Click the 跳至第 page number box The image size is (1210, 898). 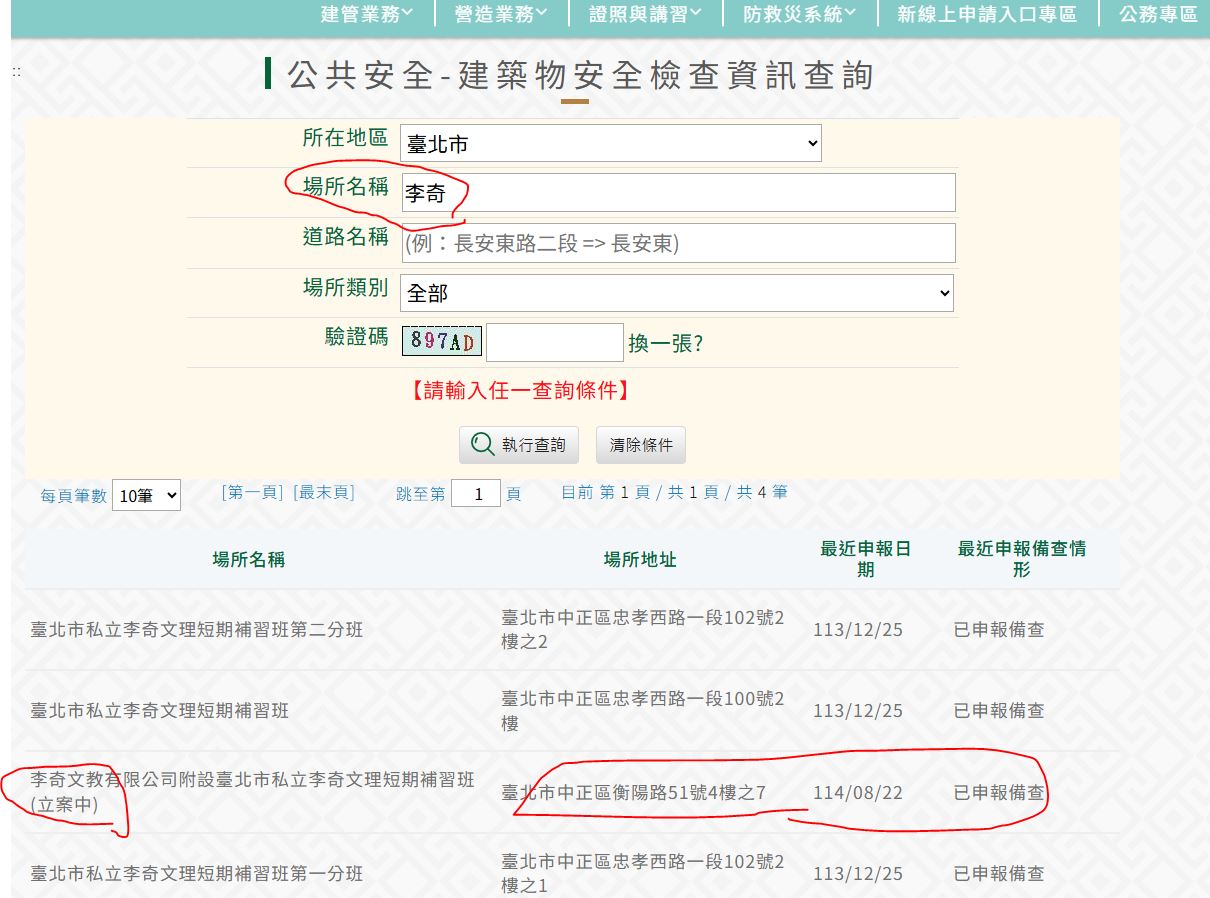coord(475,494)
